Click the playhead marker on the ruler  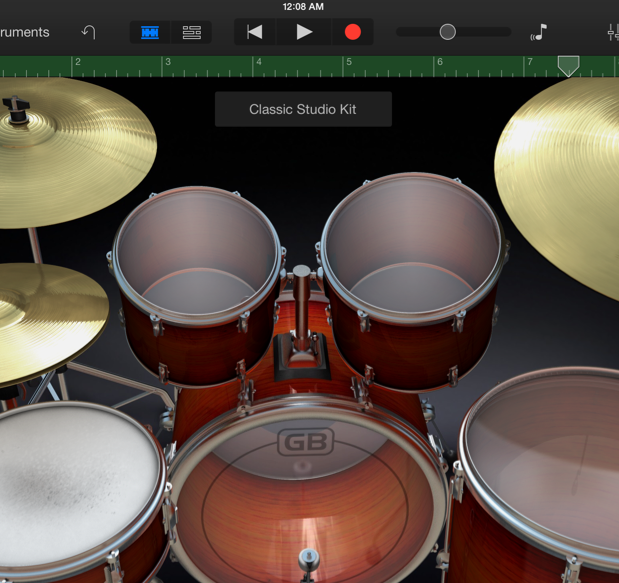click(568, 66)
